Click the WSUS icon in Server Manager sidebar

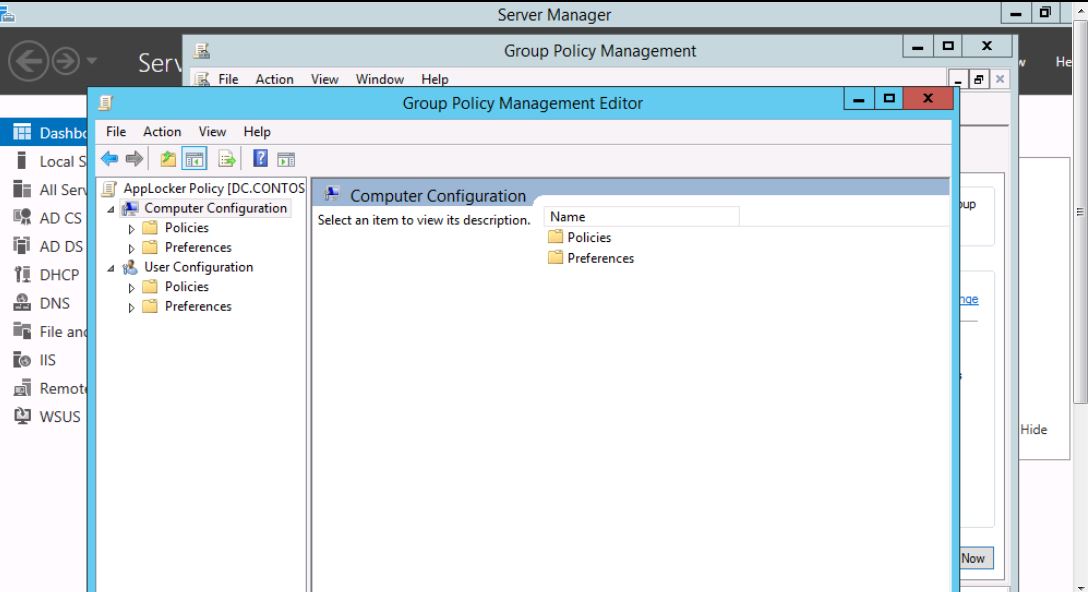[x=22, y=417]
